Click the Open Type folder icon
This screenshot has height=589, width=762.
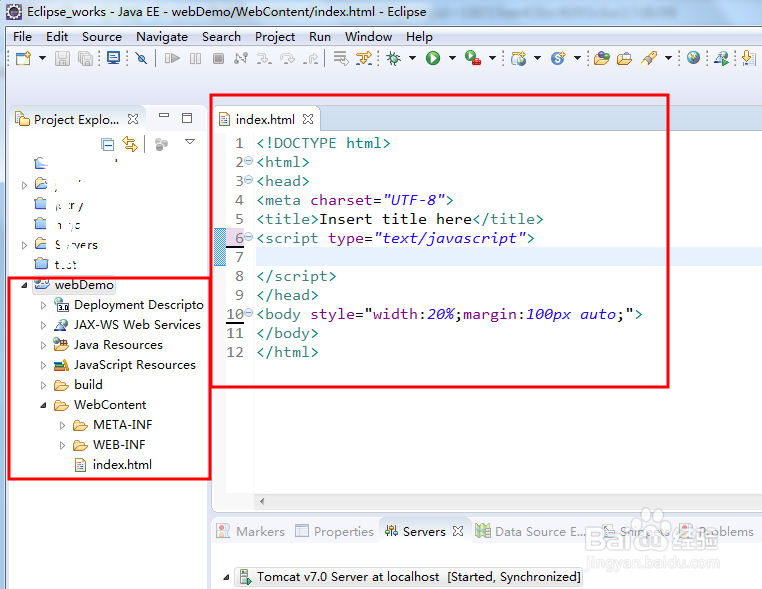pyautogui.click(x=601, y=59)
